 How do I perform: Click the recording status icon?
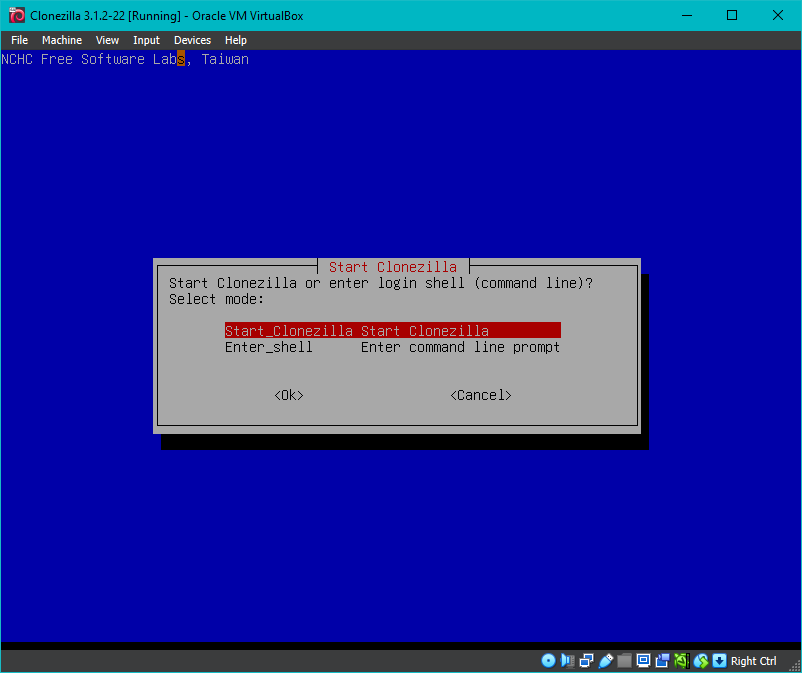(x=662, y=661)
